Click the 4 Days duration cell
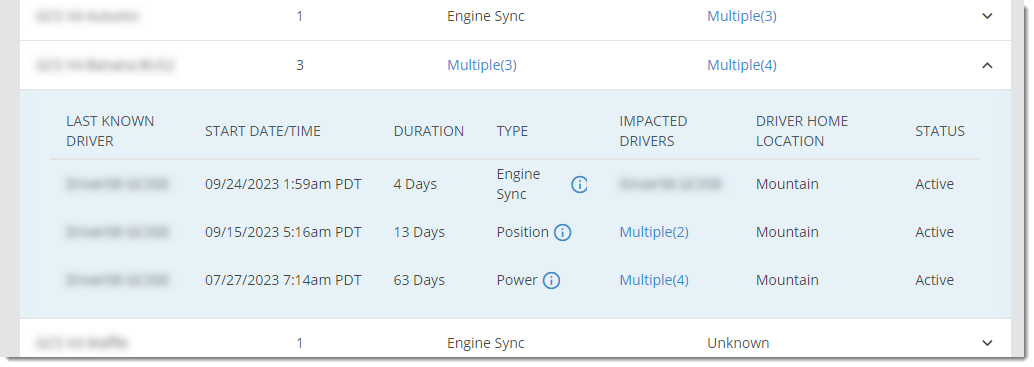This screenshot has width=1034, height=367. [x=415, y=184]
